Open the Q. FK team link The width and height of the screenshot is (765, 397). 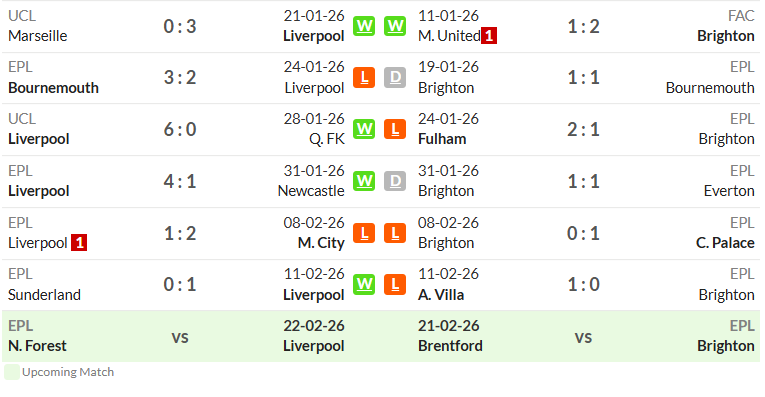coord(327,139)
